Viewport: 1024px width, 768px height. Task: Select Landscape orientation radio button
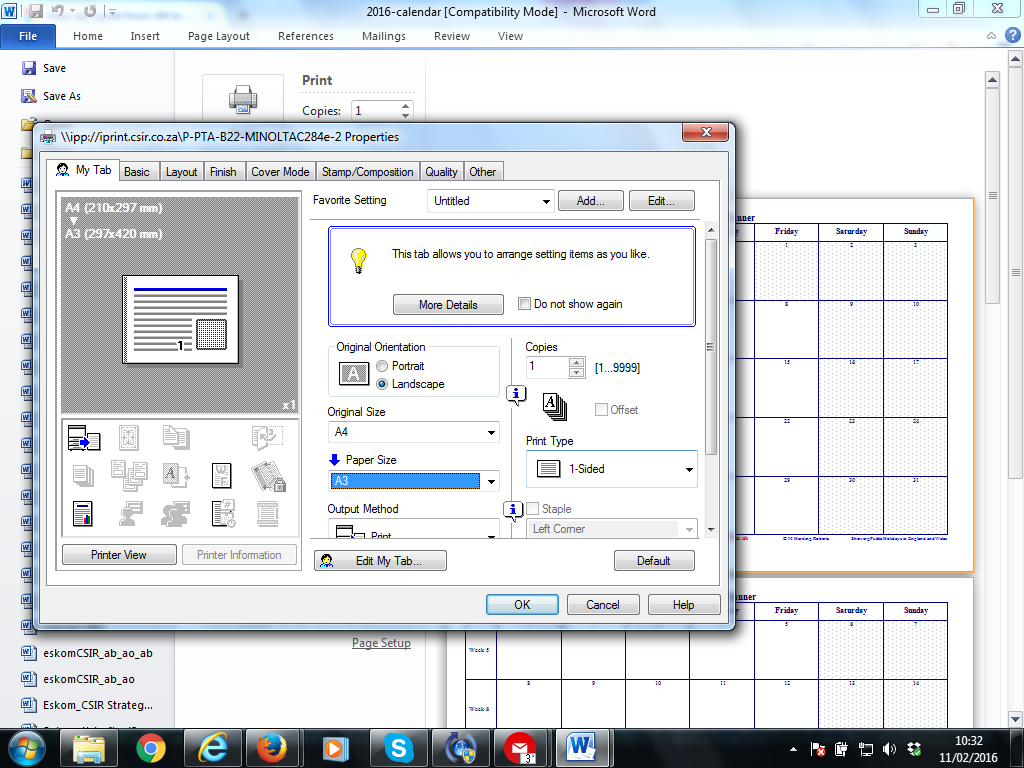(x=382, y=384)
